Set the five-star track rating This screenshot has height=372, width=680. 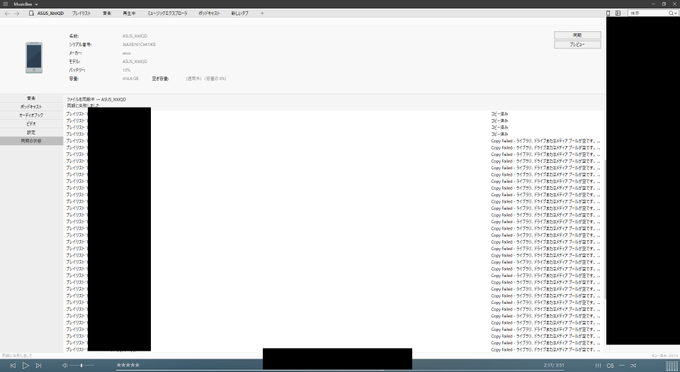click(x=128, y=365)
